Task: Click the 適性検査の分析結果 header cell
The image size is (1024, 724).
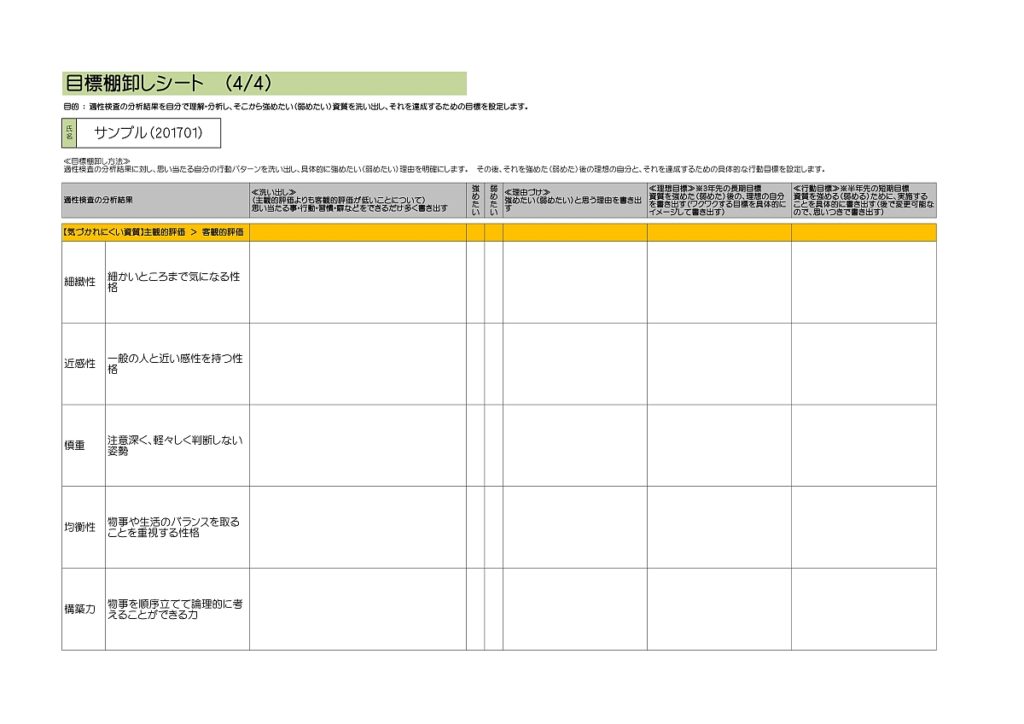Action: 155,200
